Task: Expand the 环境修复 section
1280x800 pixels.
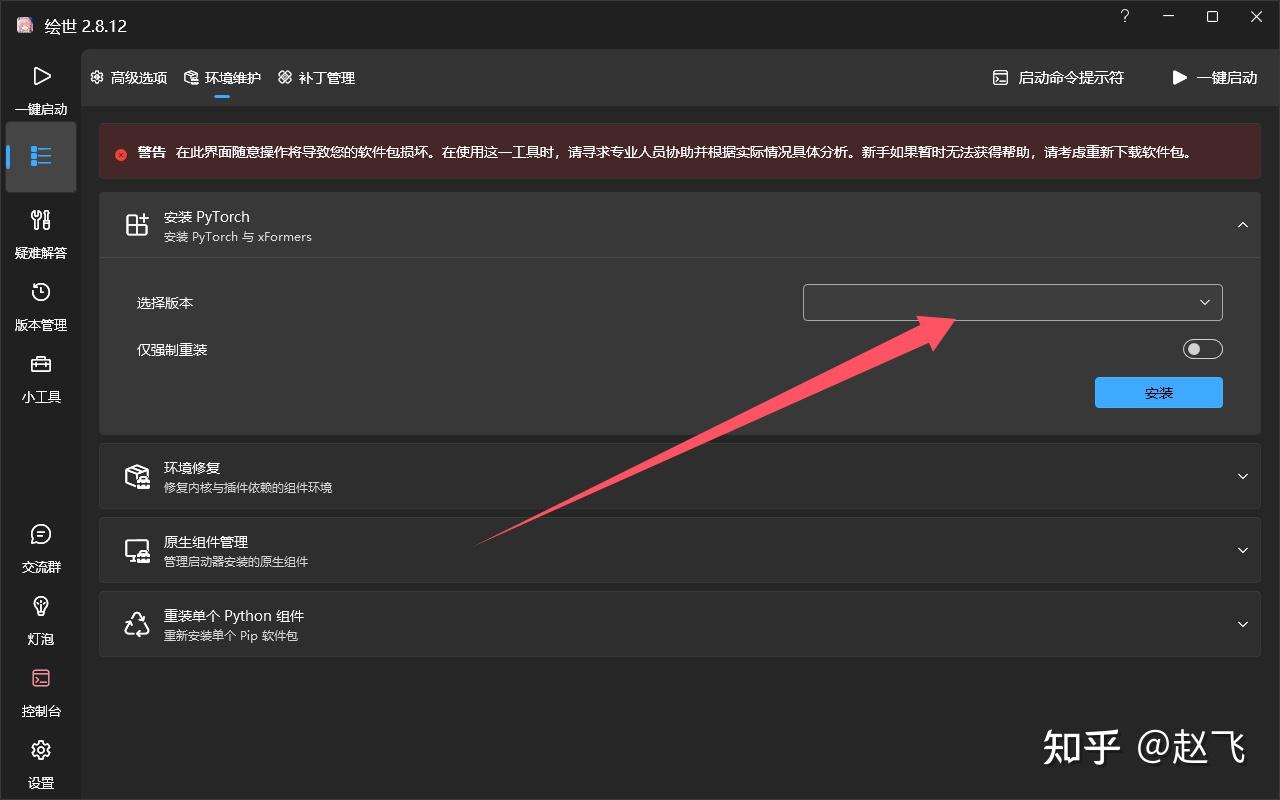Action: [1242, 476]
